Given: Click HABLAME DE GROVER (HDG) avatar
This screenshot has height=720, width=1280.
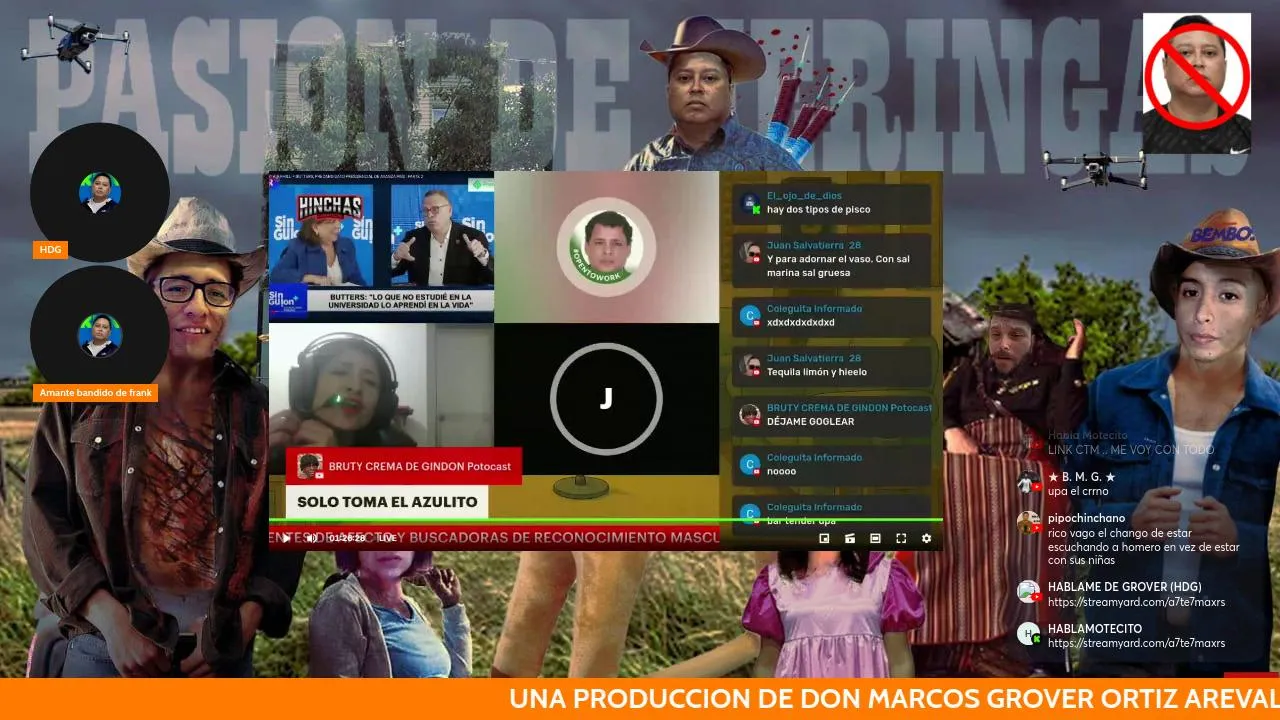Looking at the screenshot, I should pos(1028,592).
